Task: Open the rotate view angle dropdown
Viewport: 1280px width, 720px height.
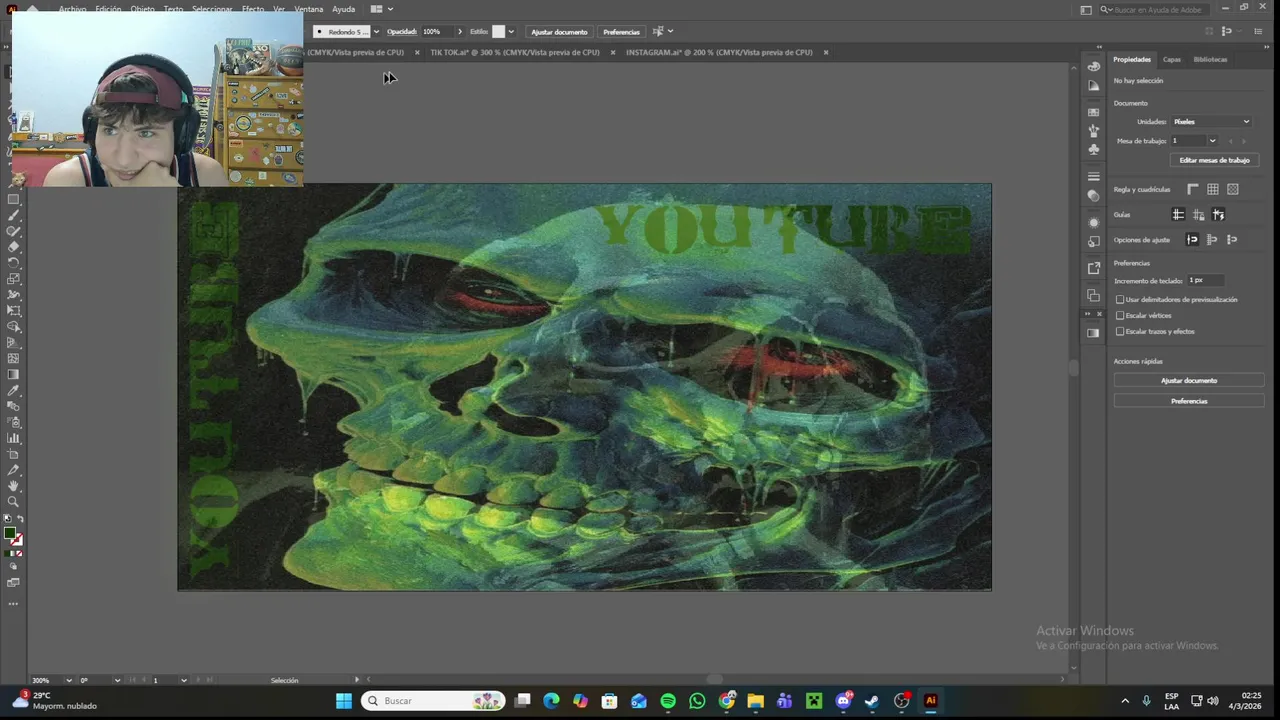Action: 117,680
